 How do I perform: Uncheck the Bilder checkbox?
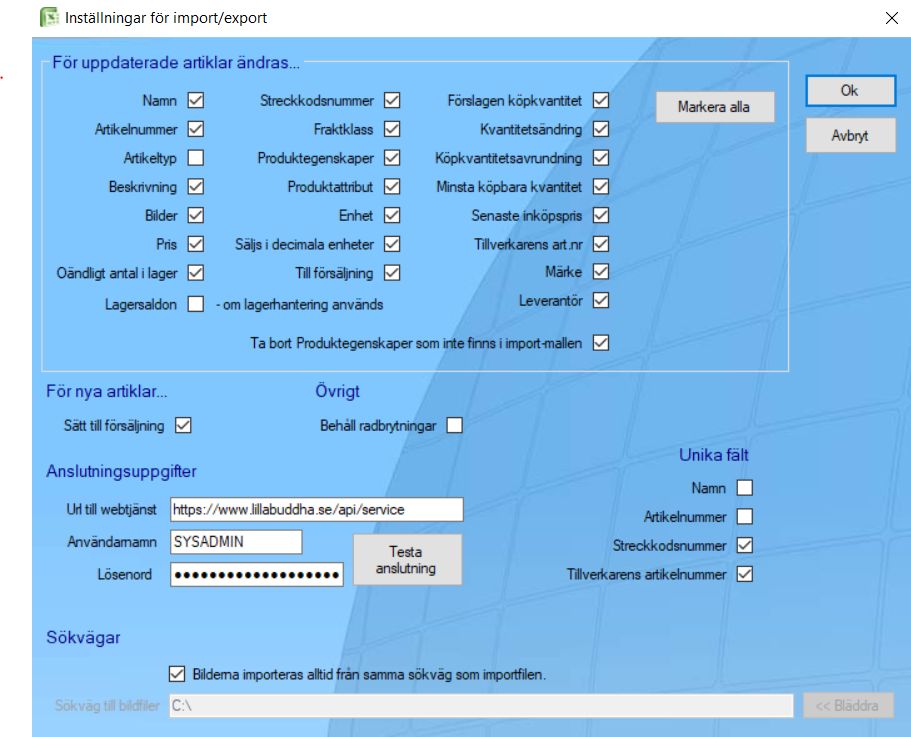click(196, 215)
